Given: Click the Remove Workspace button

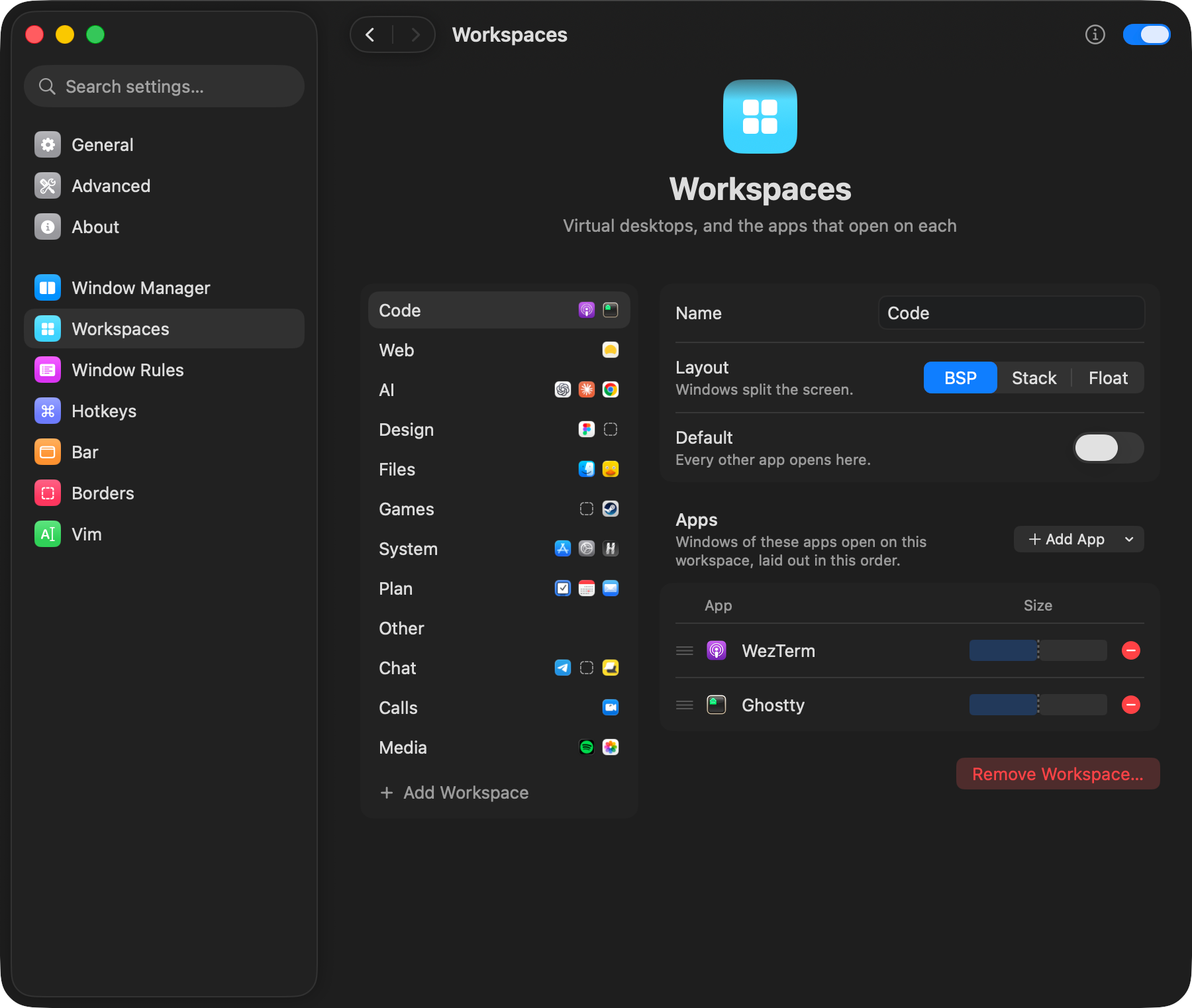Looking at the screenshot, I should click(1058, 774).
